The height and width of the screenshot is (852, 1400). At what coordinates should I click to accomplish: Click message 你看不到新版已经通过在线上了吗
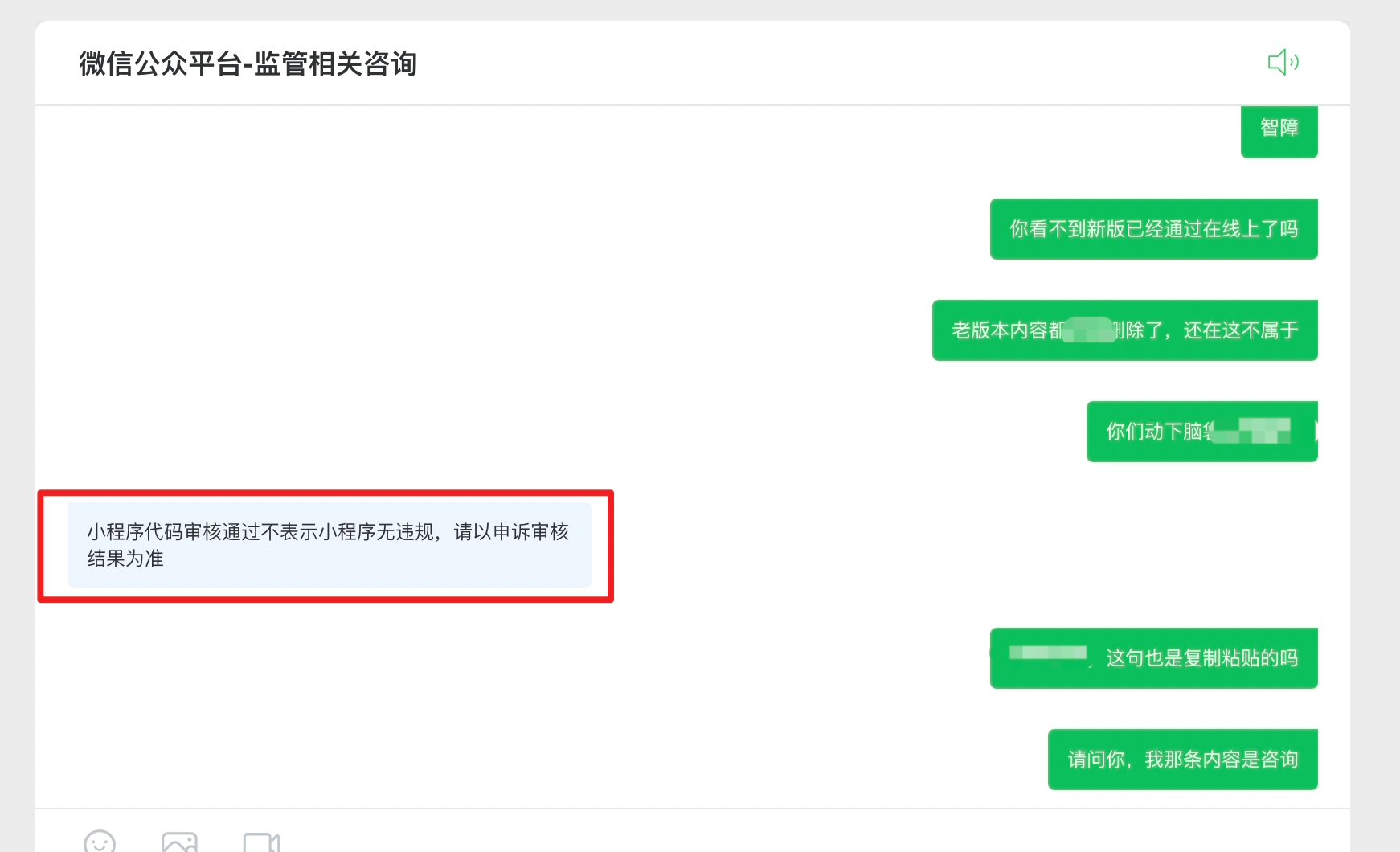(1153, 229)
